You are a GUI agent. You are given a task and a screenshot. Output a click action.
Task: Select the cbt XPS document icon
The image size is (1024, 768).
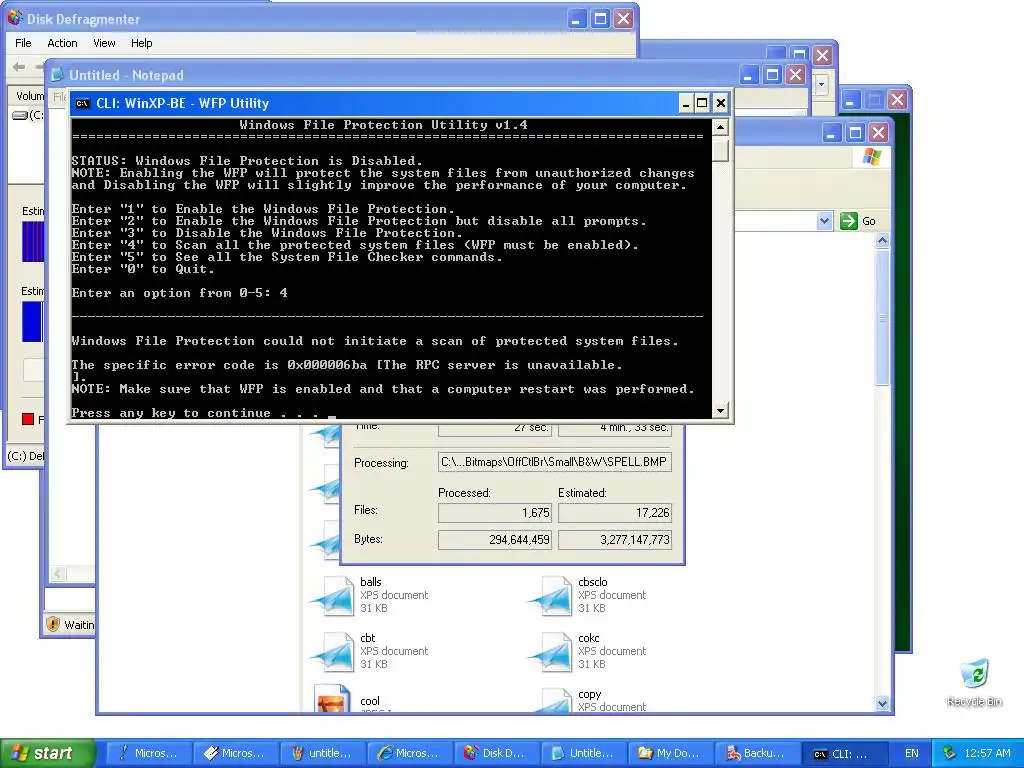click(334, 651)
